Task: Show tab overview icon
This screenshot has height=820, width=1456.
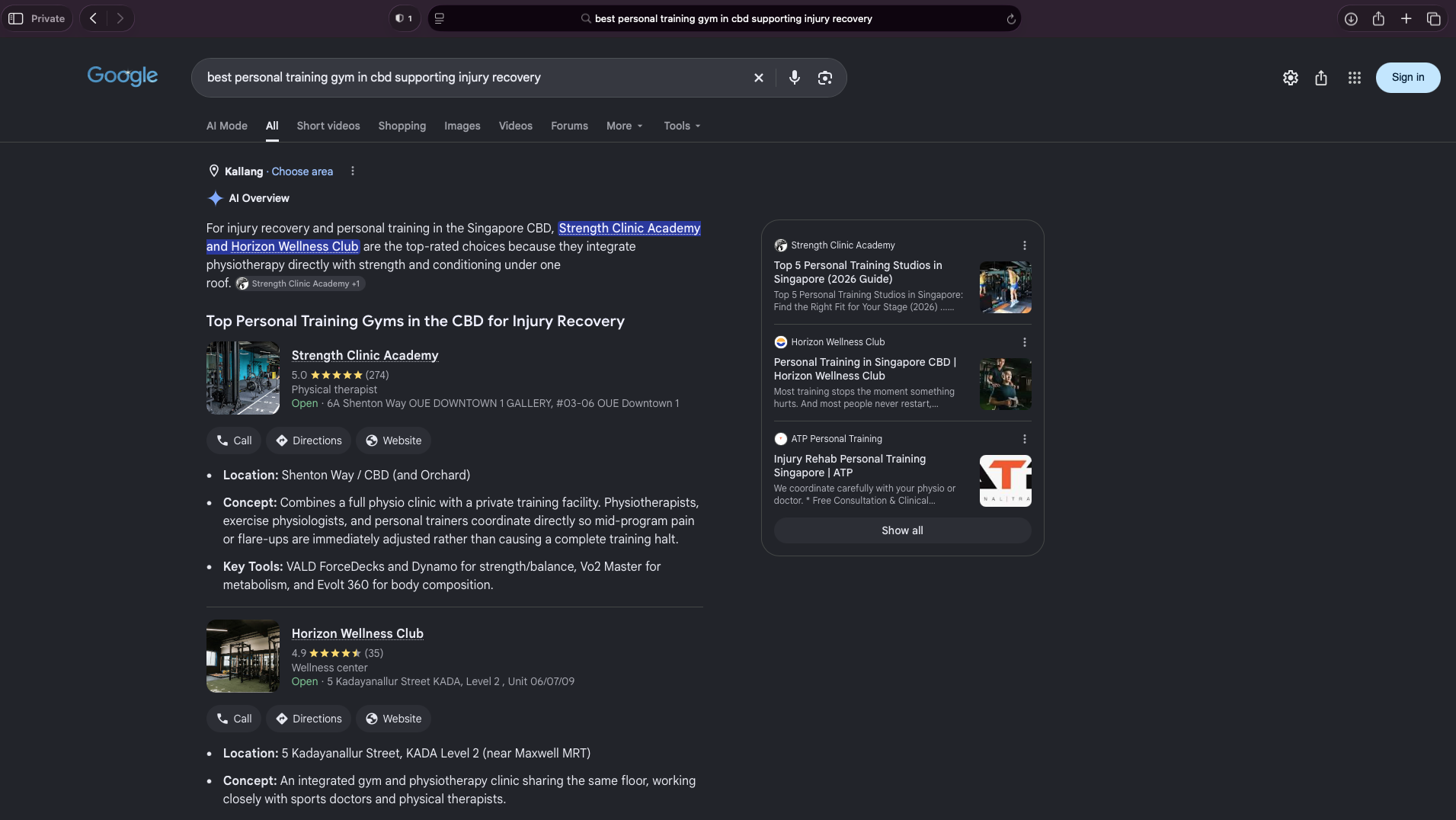Action: pyautogui.click(x=1434, y=19)
